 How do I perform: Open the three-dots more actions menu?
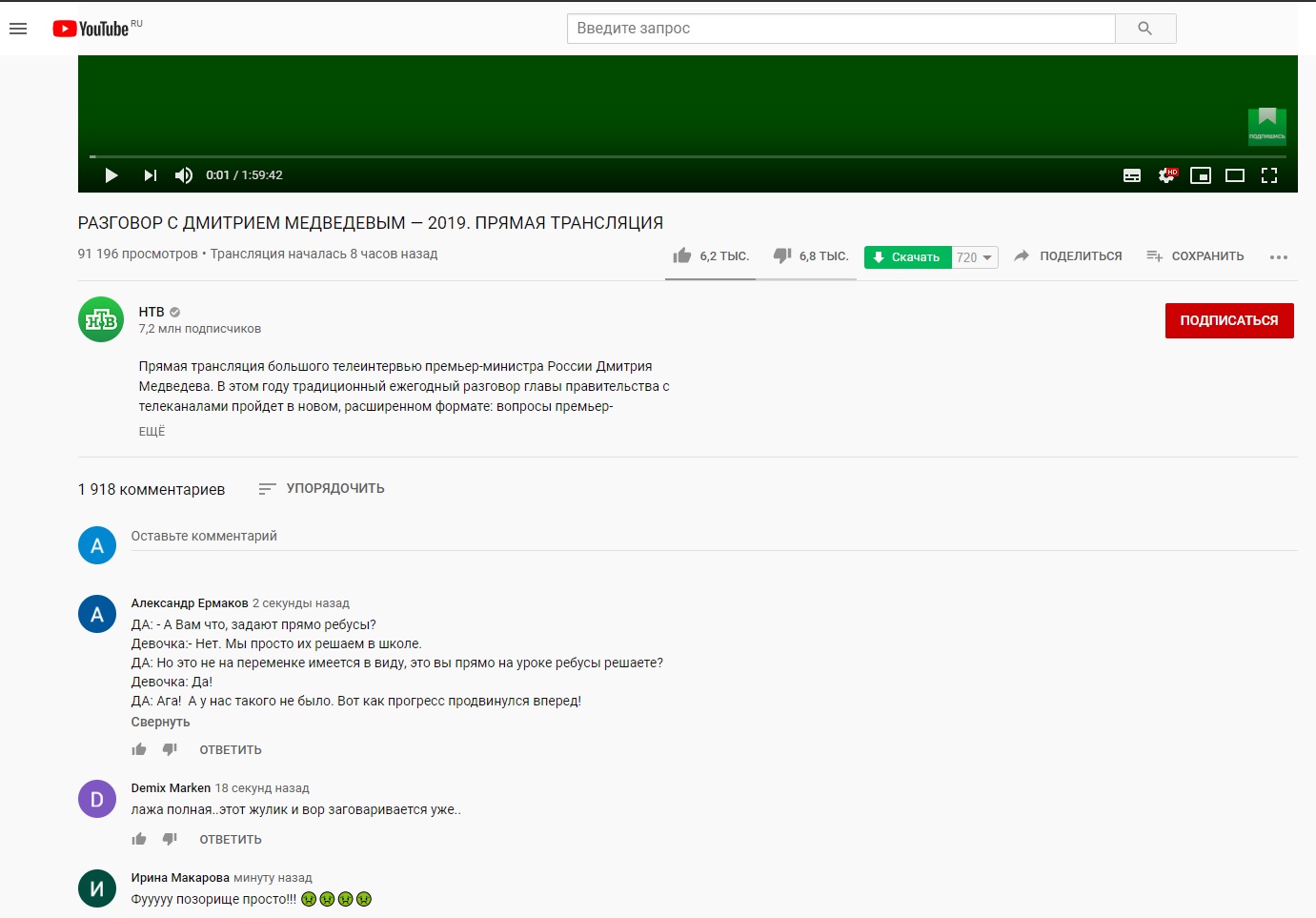point(1279,256)
